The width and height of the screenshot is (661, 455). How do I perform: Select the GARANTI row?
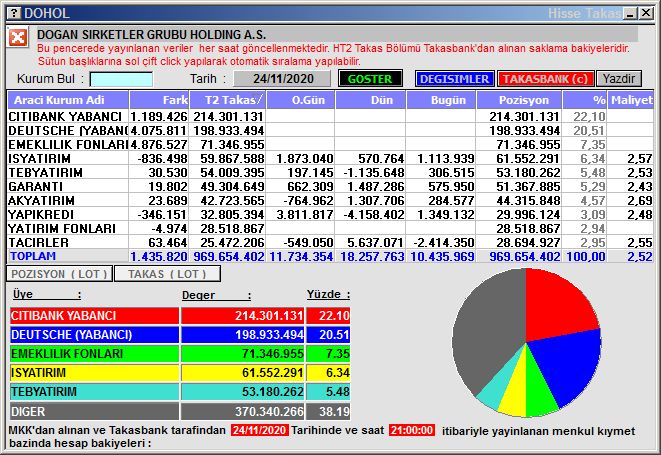point(330,186)
